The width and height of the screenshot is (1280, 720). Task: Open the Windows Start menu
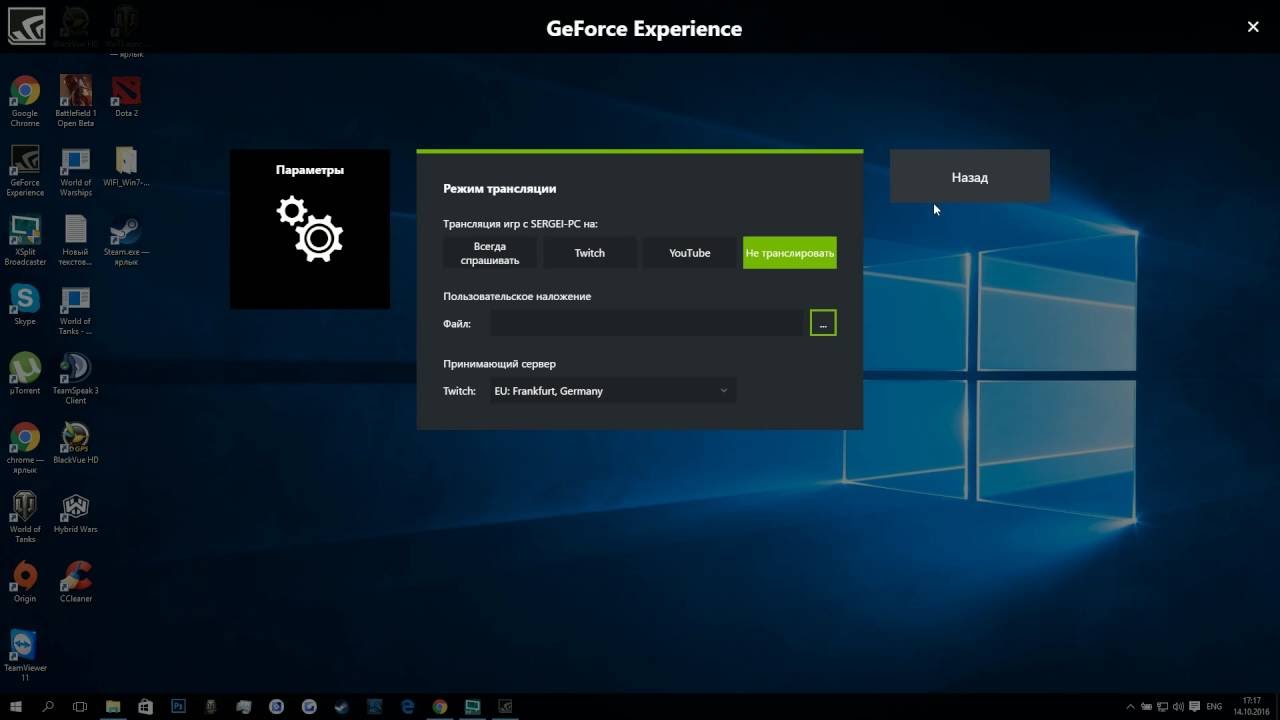tap(16, 707)
